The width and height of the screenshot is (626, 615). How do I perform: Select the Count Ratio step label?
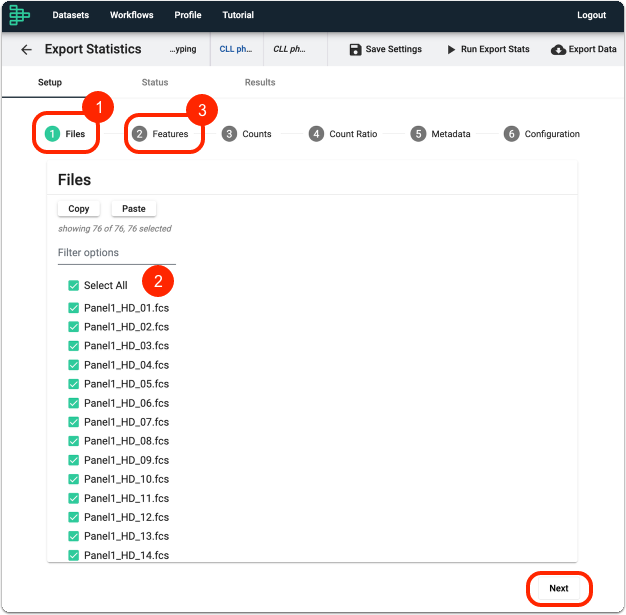[353, 134]
